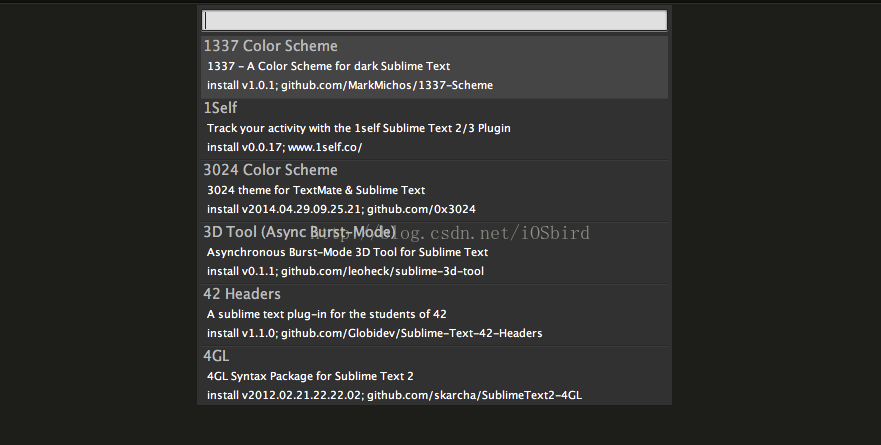
Task: Click 'Track your activity with the 1self' description
Action: click(x=359, y=128)
